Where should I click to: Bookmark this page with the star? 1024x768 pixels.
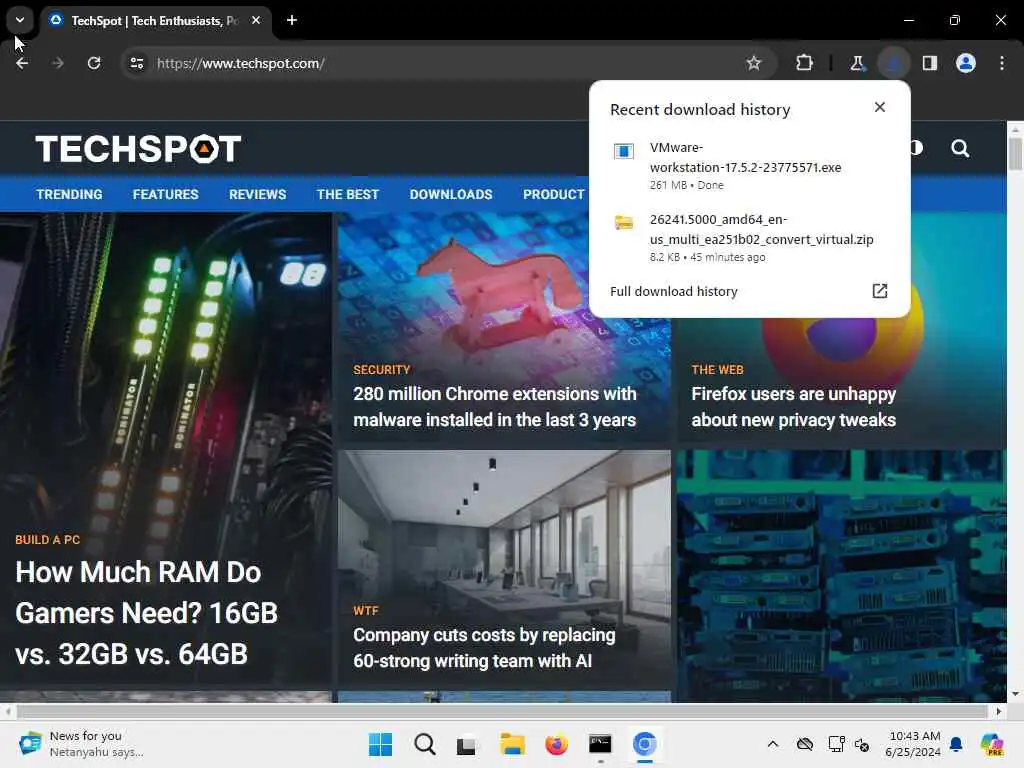754,63
